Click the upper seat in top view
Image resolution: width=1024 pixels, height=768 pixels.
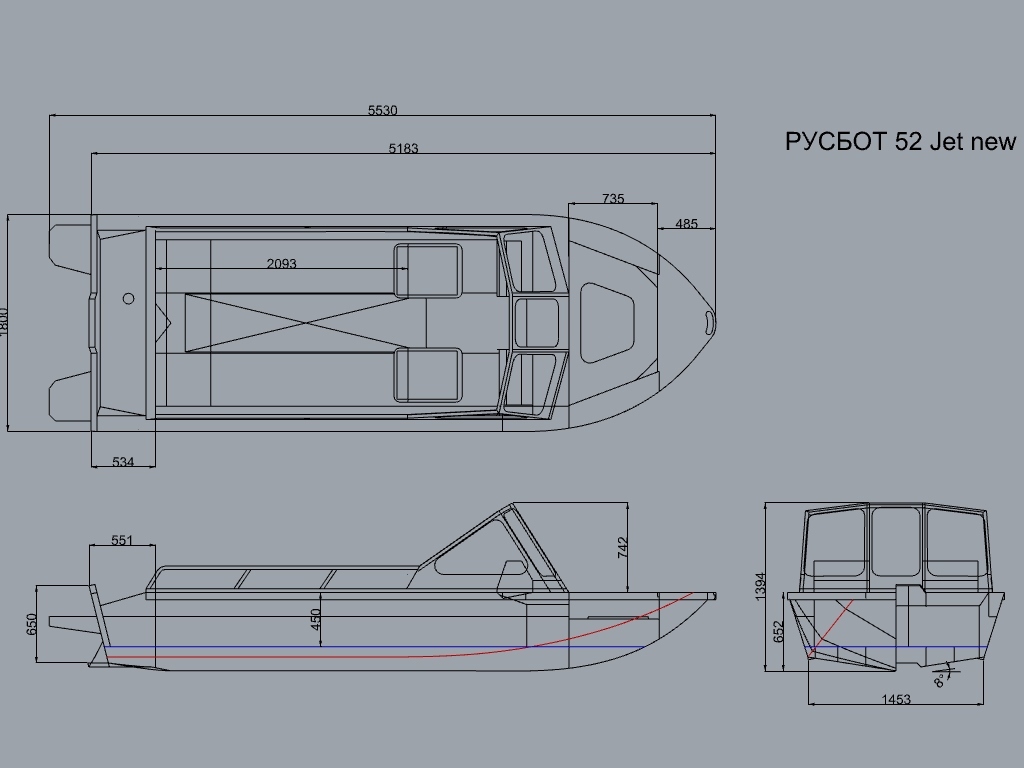coord(428,271)
